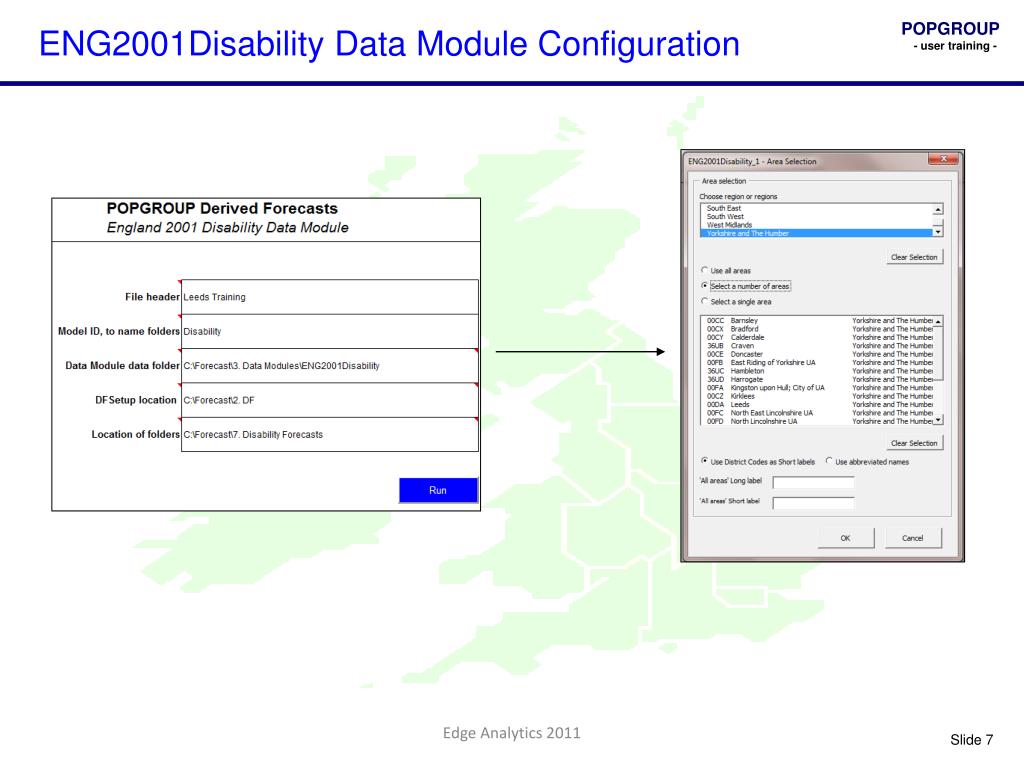
Task: Select Yorkshire and The Humber region
Action: tap(816, 233)
